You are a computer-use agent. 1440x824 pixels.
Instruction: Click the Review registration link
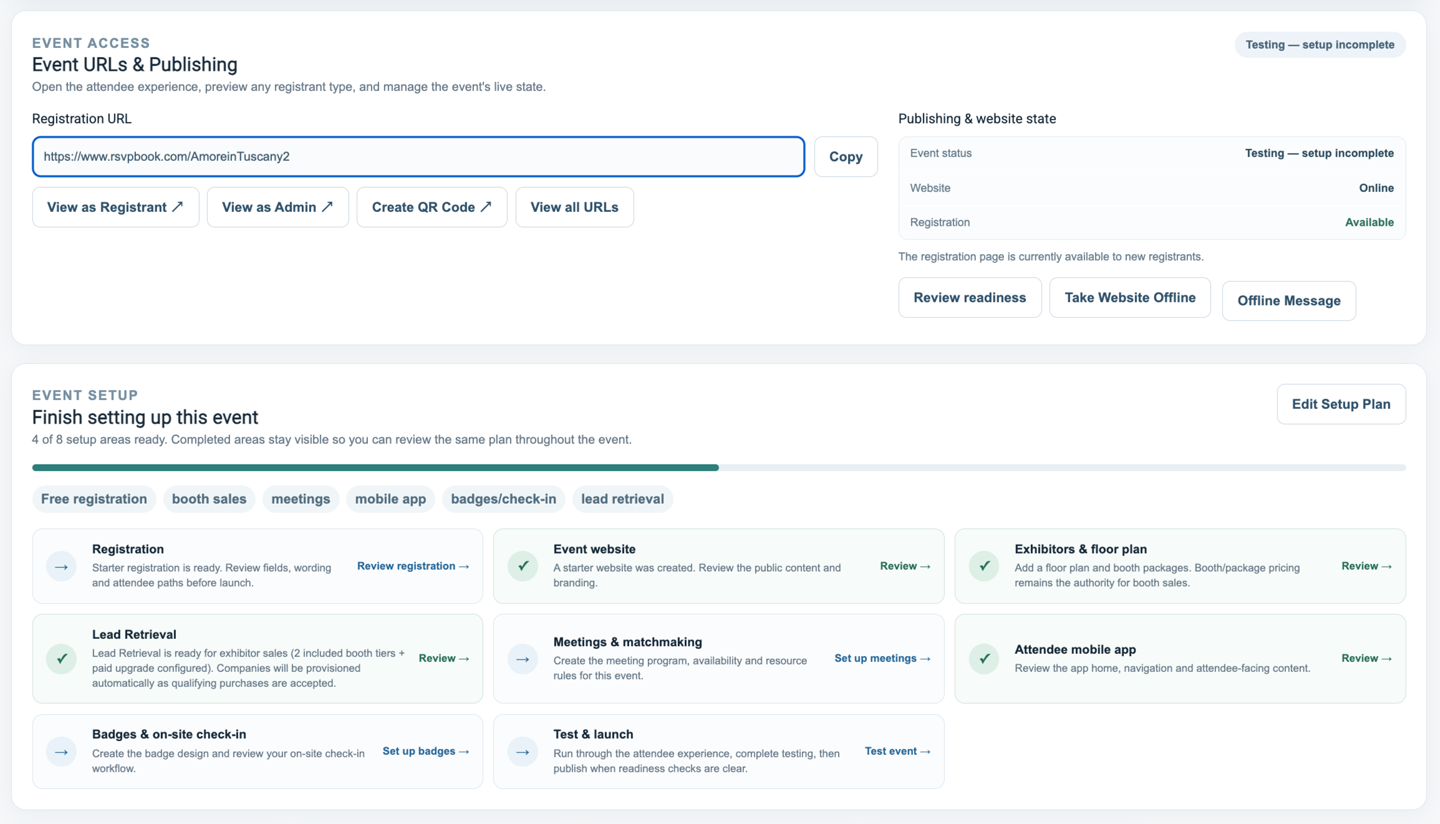click(413, 566)
